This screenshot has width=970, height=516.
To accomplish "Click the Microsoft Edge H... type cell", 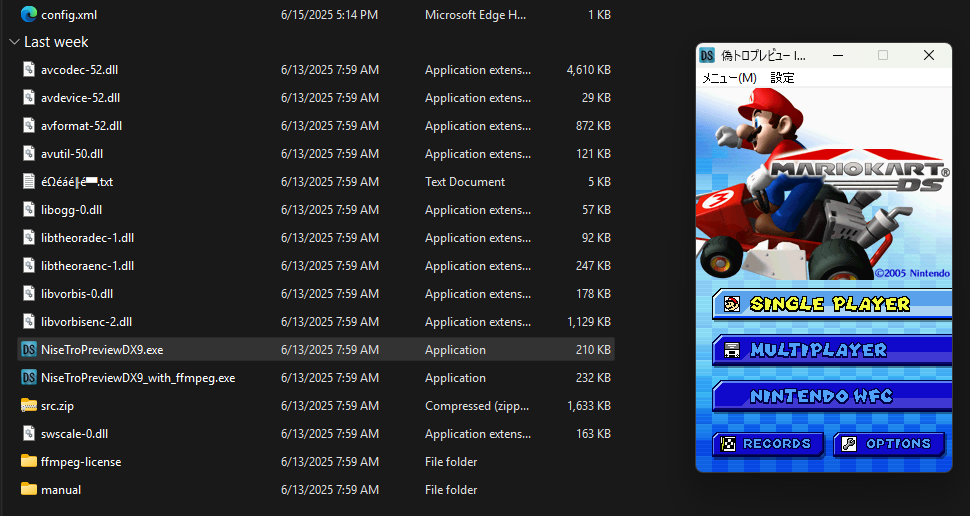I will click(x=475, y=15).
